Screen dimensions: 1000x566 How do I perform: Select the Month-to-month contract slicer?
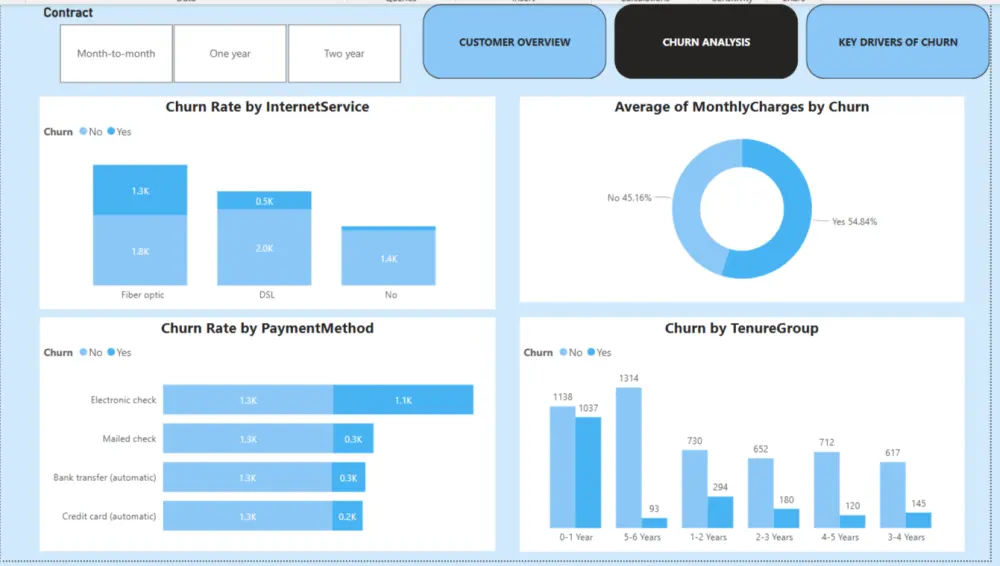(116, 54)
